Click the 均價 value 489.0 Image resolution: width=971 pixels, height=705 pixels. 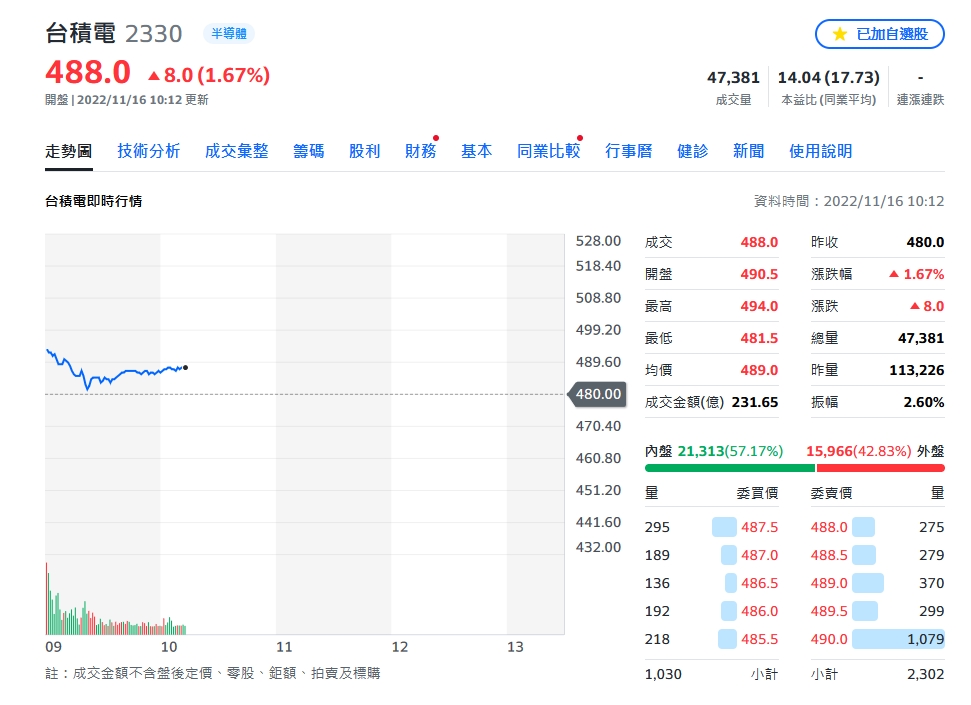(759, 370)
